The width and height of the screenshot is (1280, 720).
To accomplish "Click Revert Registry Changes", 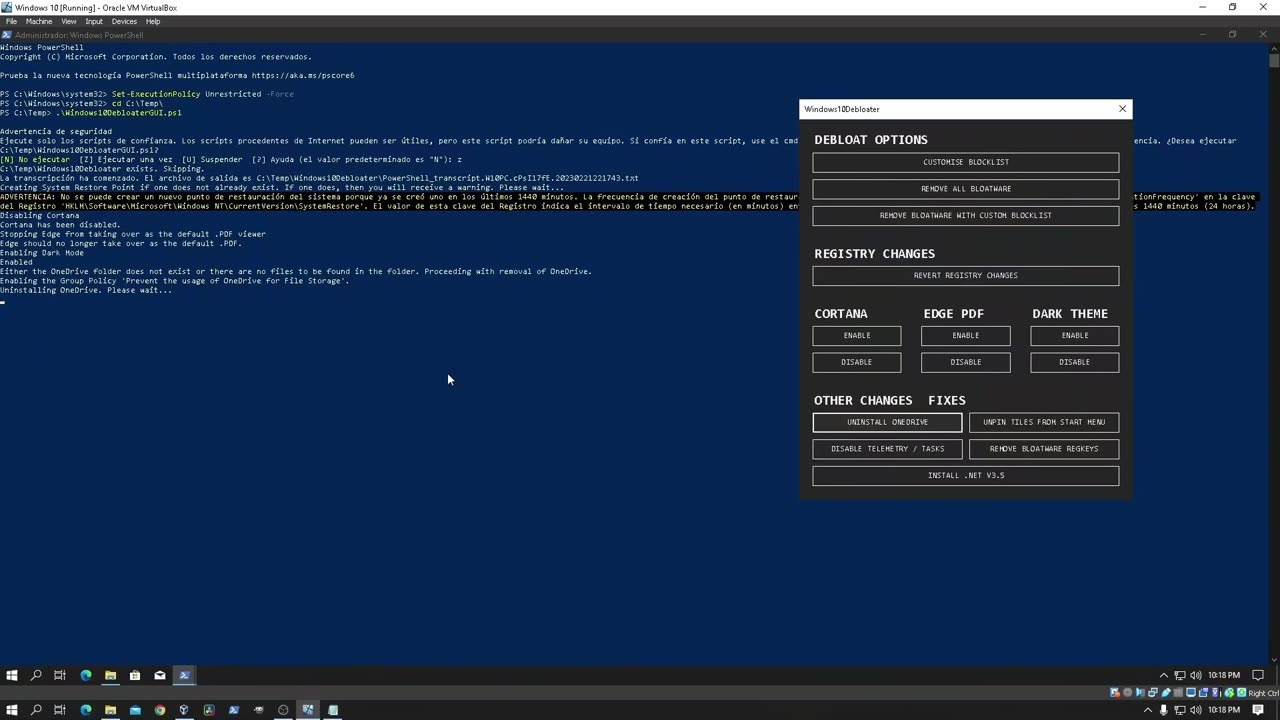I will coord(965,275).
